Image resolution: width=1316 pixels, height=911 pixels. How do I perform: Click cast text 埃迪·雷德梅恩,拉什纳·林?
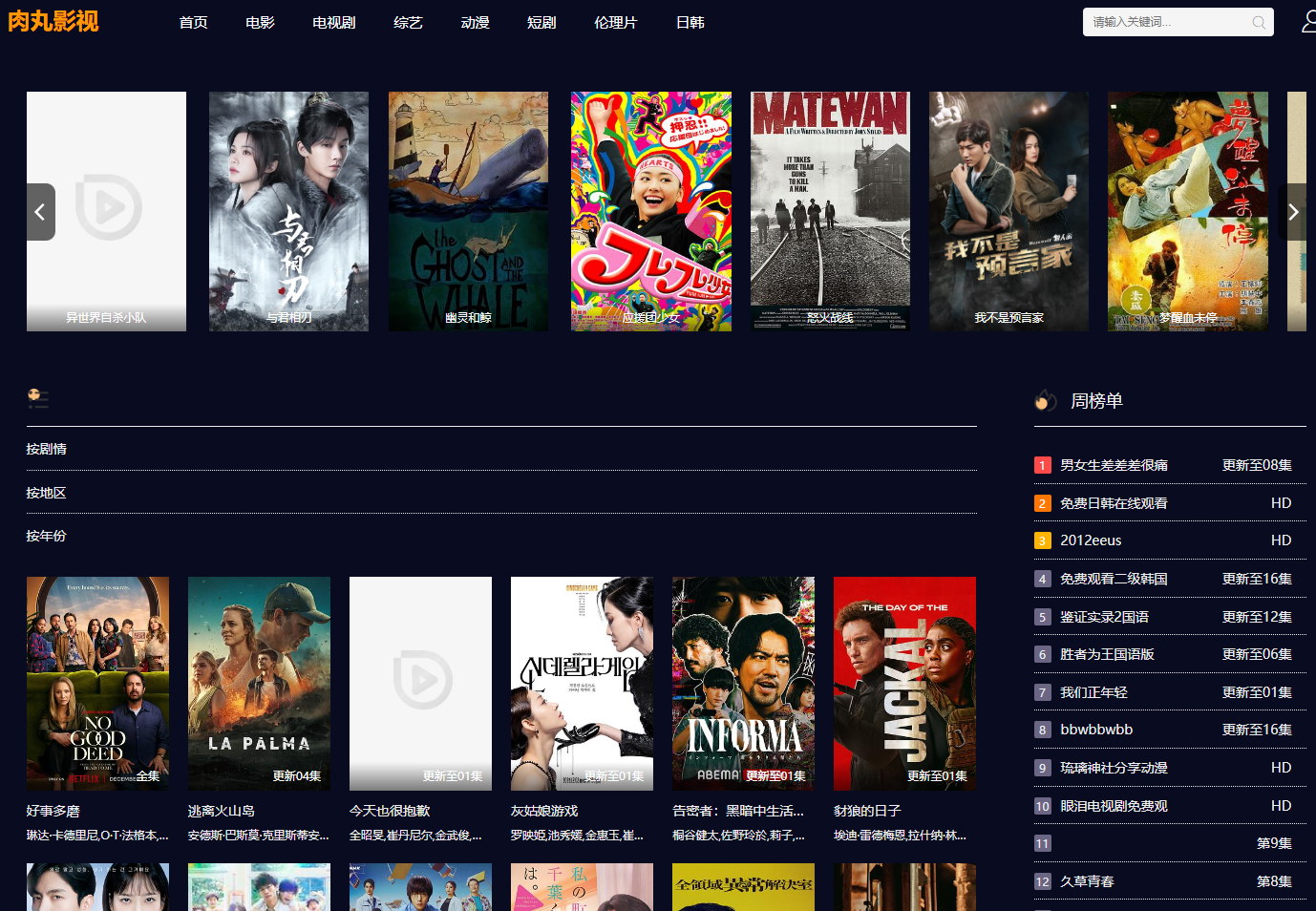pyautogui.click(x=901, y=836)
